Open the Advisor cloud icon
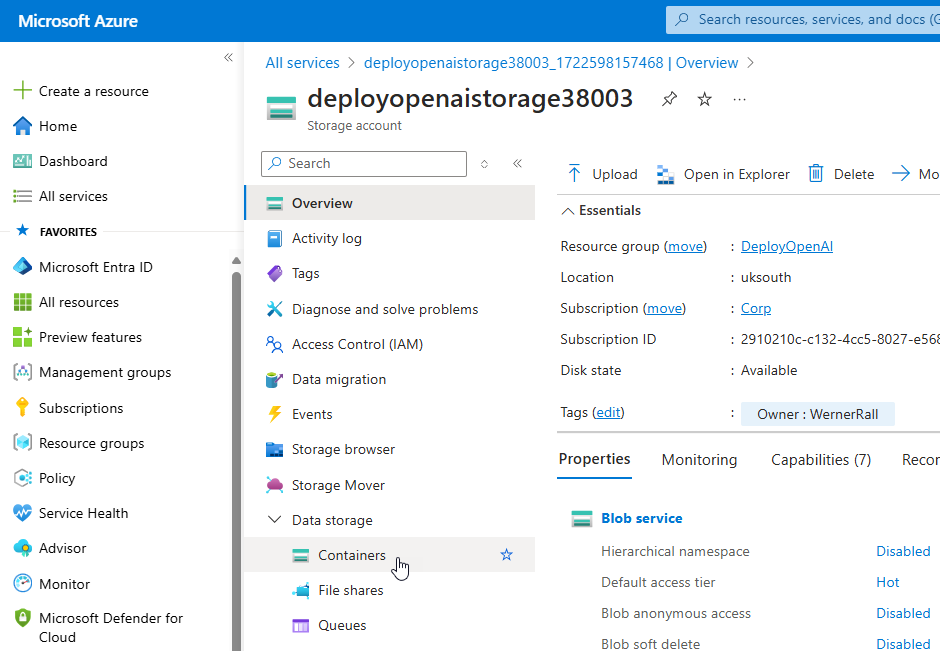940x651 pixels. (22, 548)
